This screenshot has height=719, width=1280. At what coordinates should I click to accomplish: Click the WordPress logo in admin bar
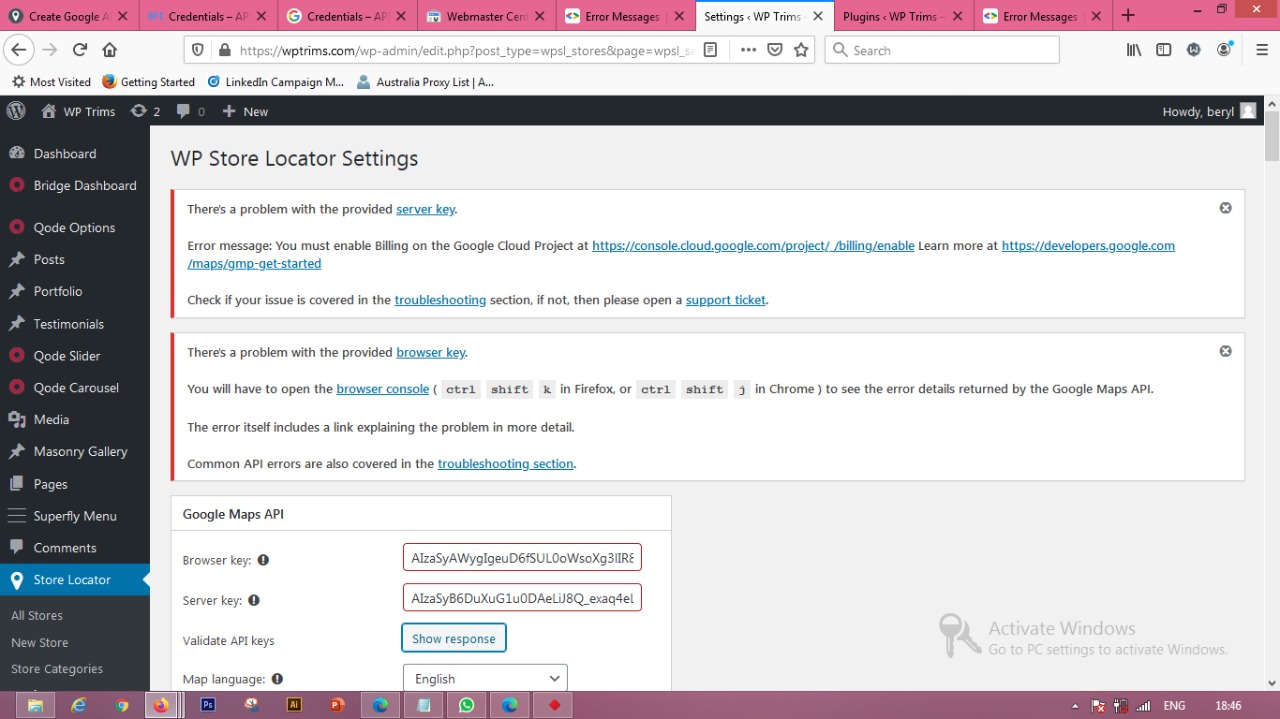click(16, 111)
